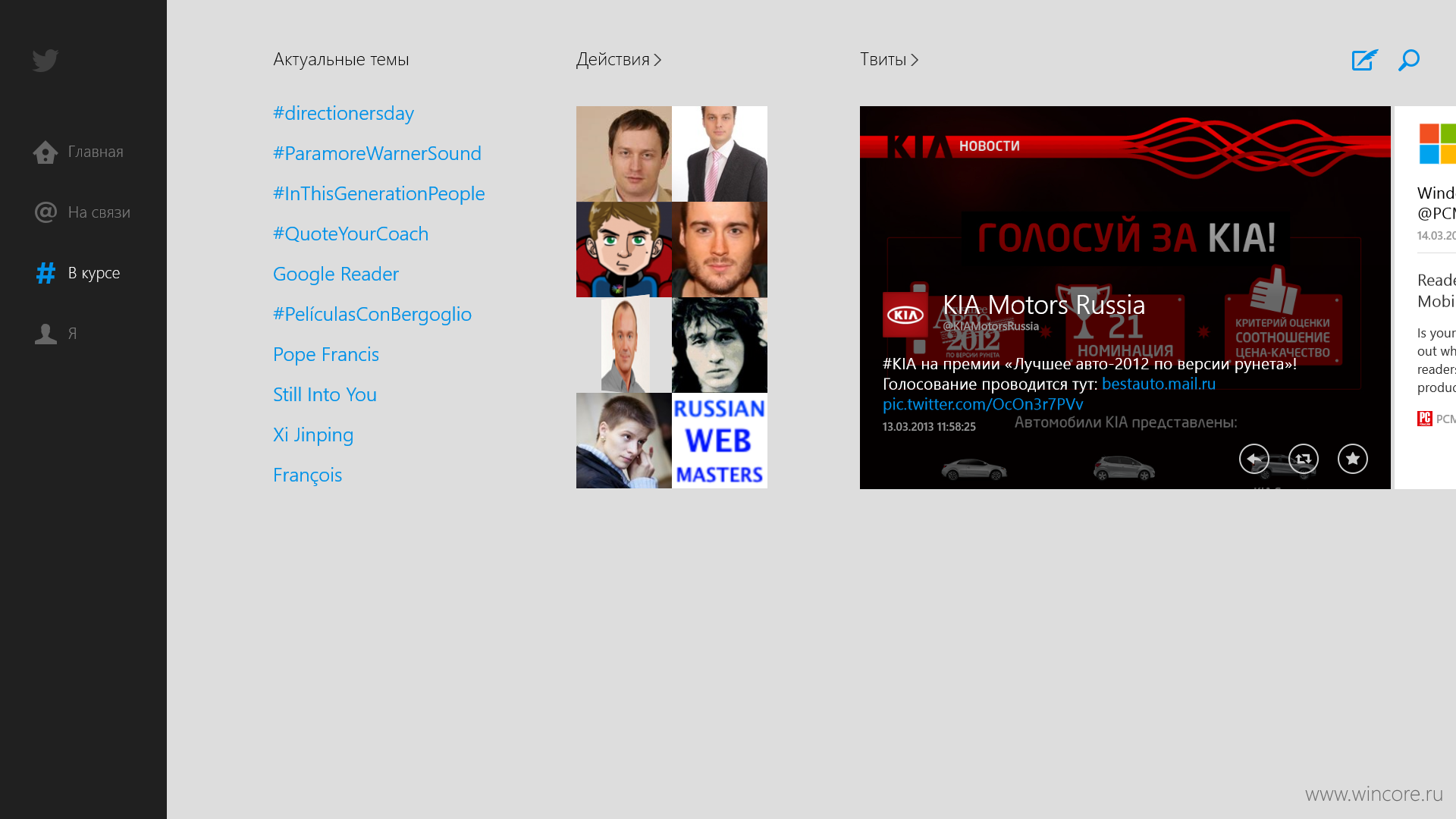Click the PCMag logo icon
This screenshot has height=819, width=1456.
(1425, 419)
